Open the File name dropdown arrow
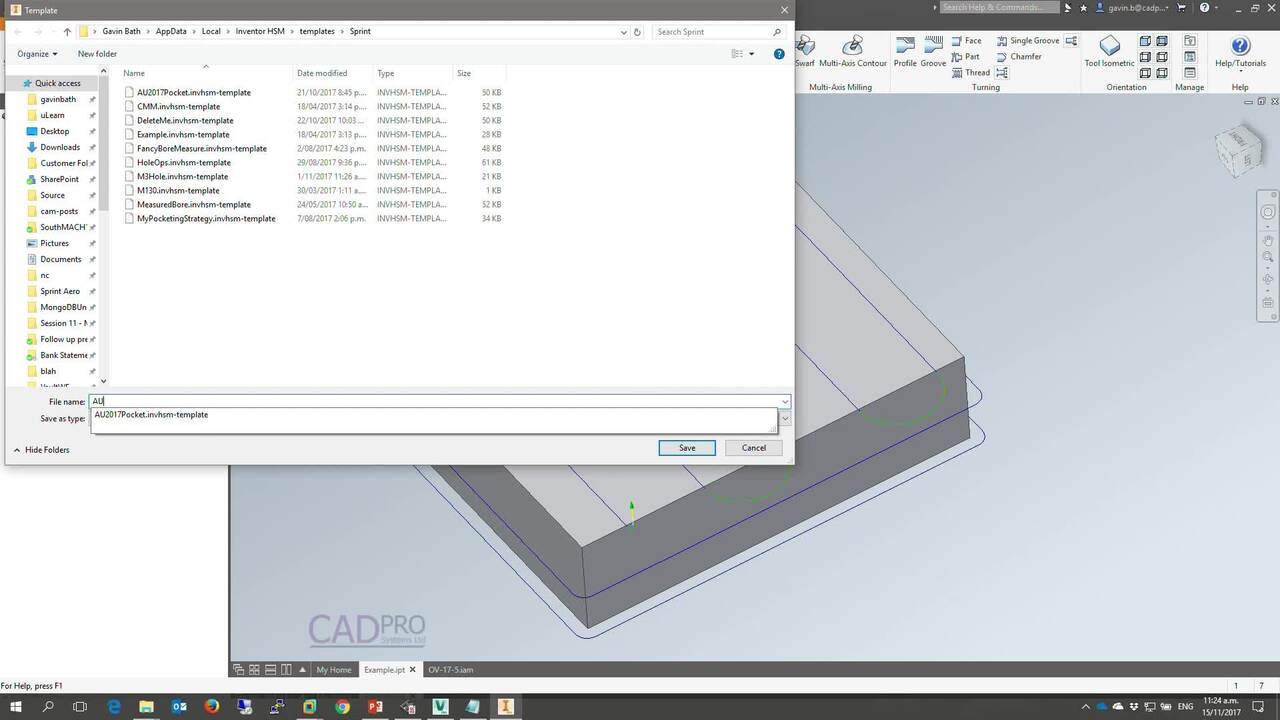 [785, 401]
